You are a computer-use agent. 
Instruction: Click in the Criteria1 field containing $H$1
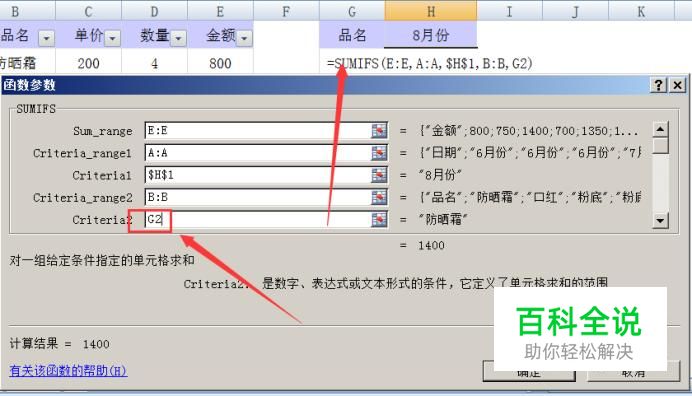258,175
